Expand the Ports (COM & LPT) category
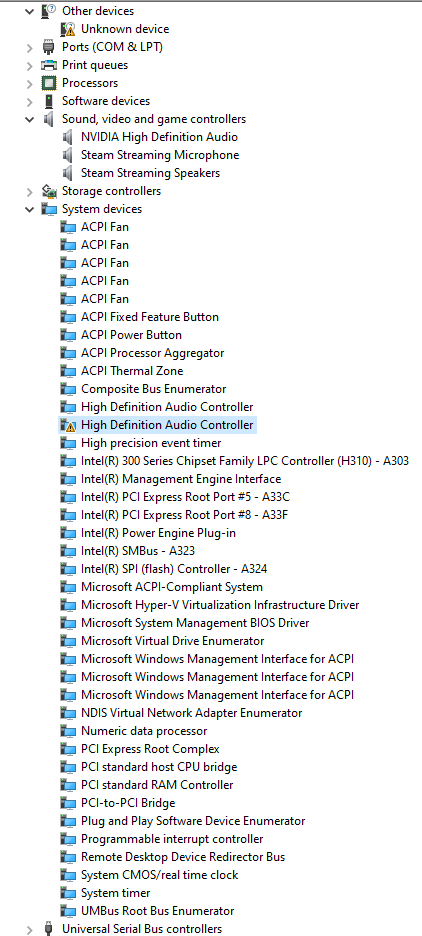422x936 pixels. click(x=29, y=47)
